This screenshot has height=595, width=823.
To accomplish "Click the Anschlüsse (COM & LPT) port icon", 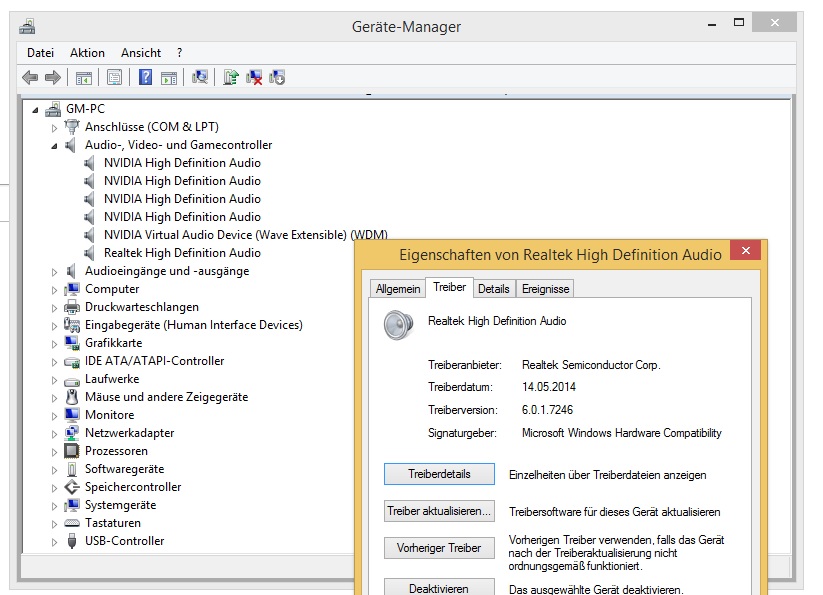I will [71, 127].
